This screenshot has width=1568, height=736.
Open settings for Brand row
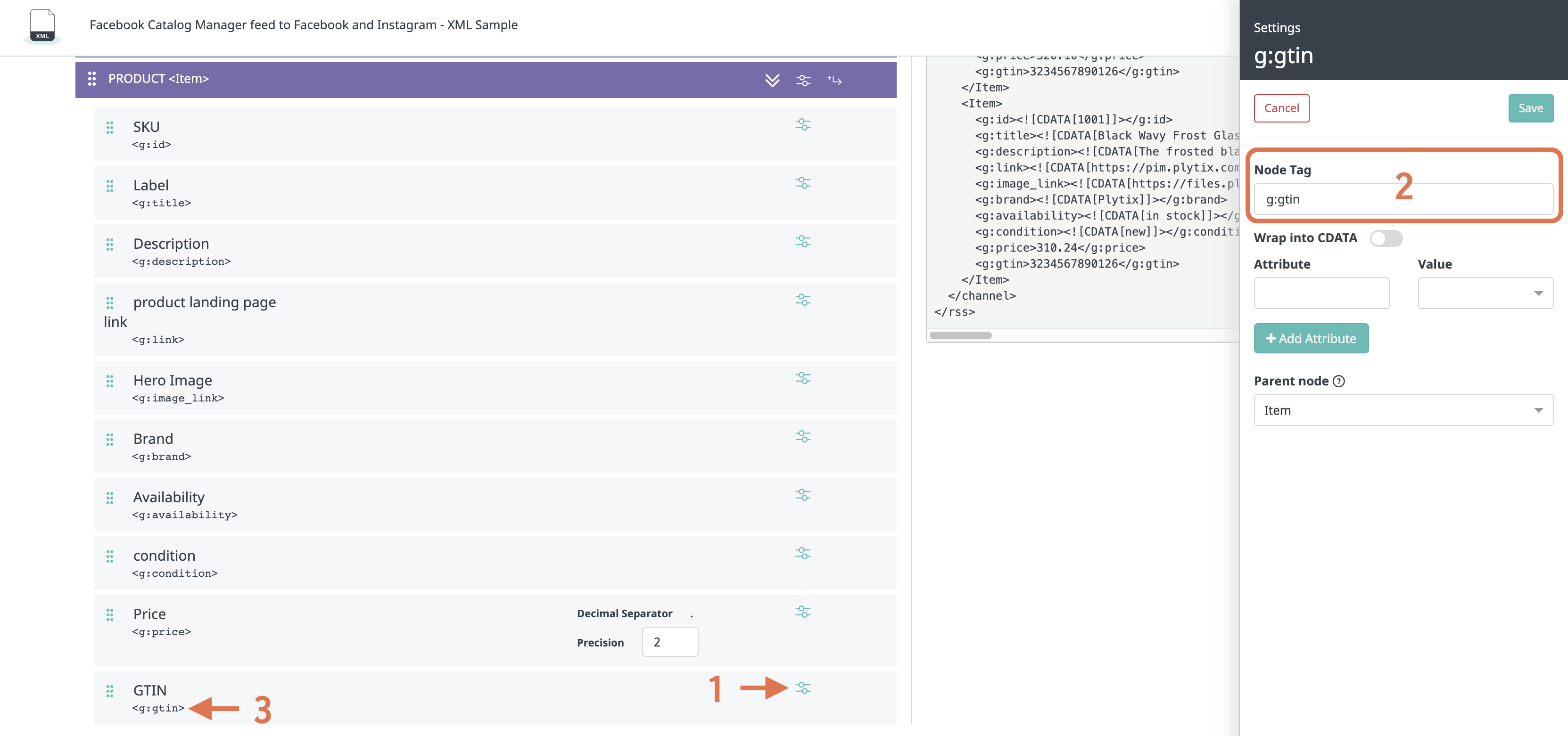pos(802,436)
